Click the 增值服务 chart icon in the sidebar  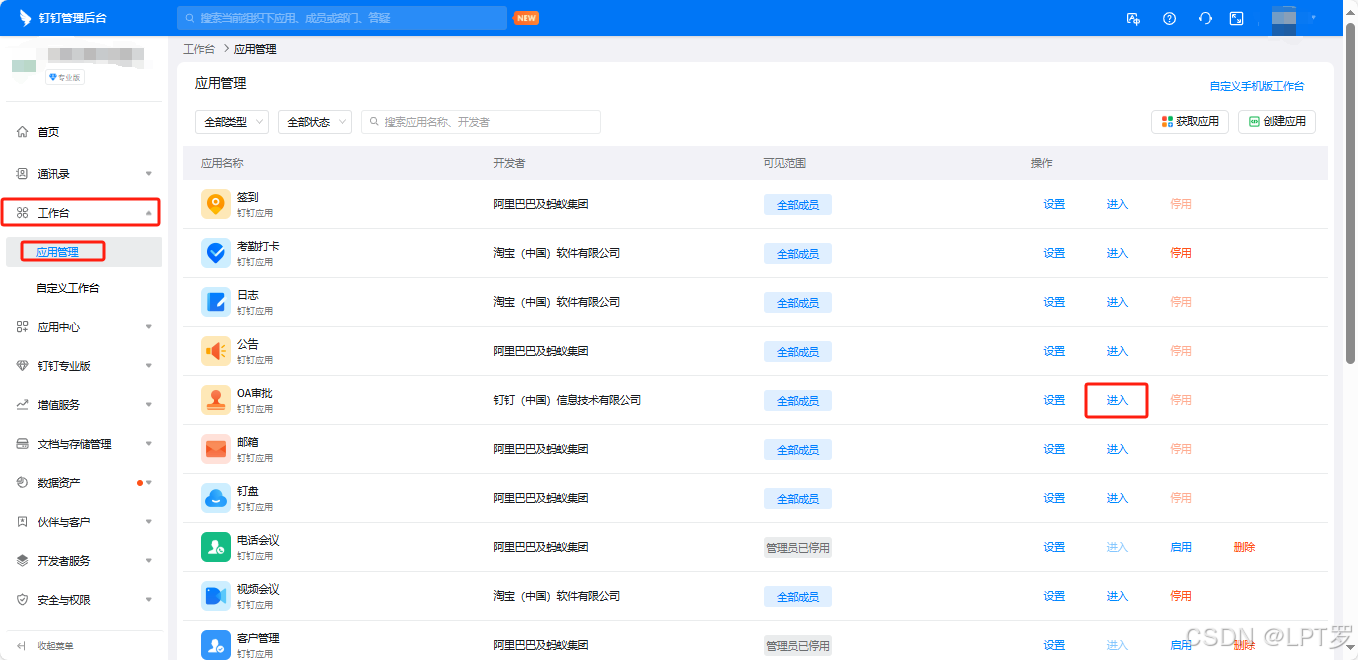(22, 405)
